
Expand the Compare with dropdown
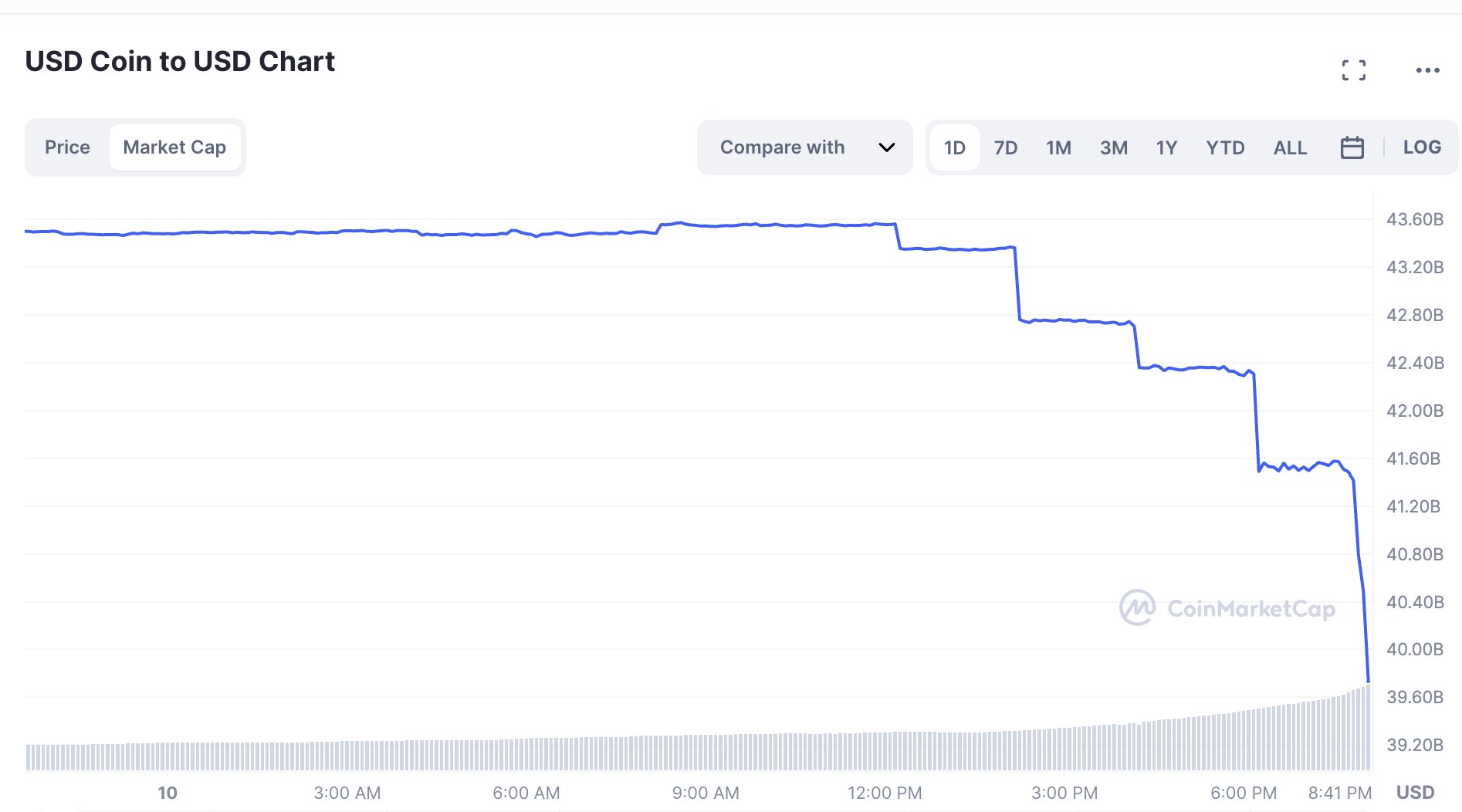pos(804,147)
